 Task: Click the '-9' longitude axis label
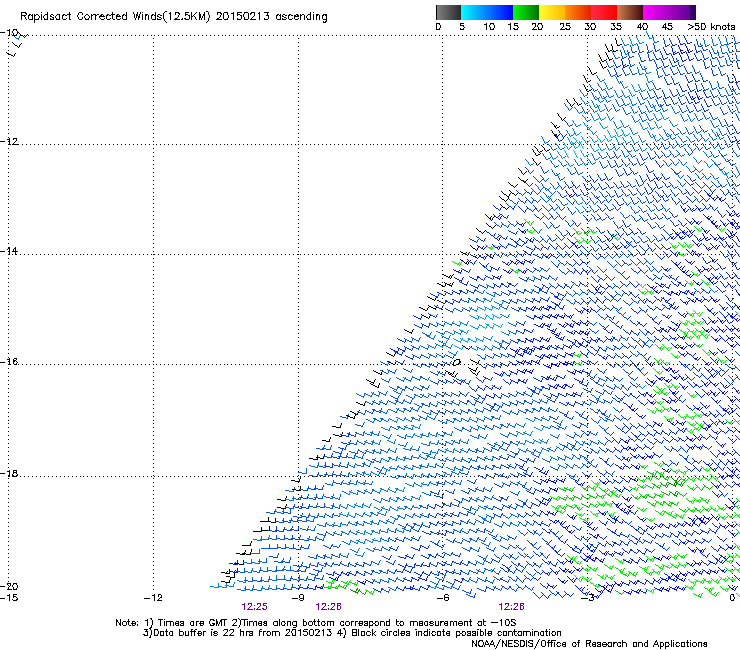[x=298, y=598]
